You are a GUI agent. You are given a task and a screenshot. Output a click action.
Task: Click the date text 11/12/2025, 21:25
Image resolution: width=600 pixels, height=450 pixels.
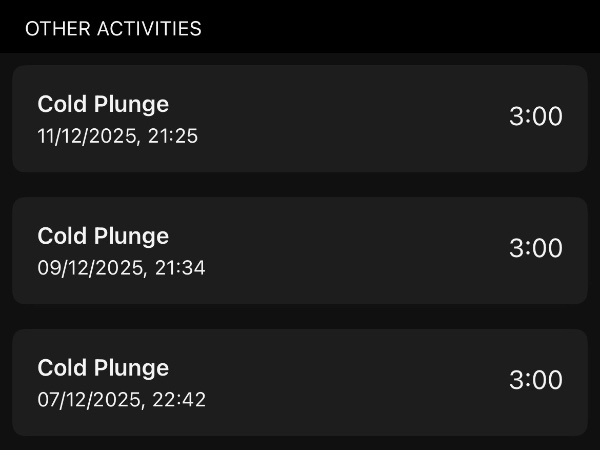118,136
